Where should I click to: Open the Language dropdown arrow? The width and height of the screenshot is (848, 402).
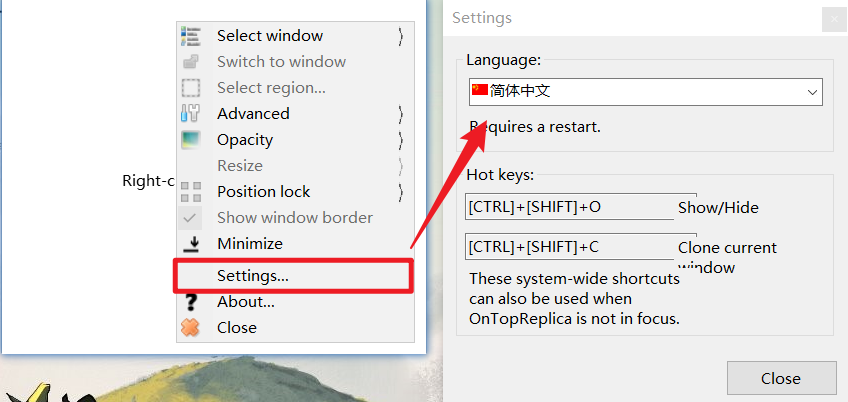(x=812, y=92)
